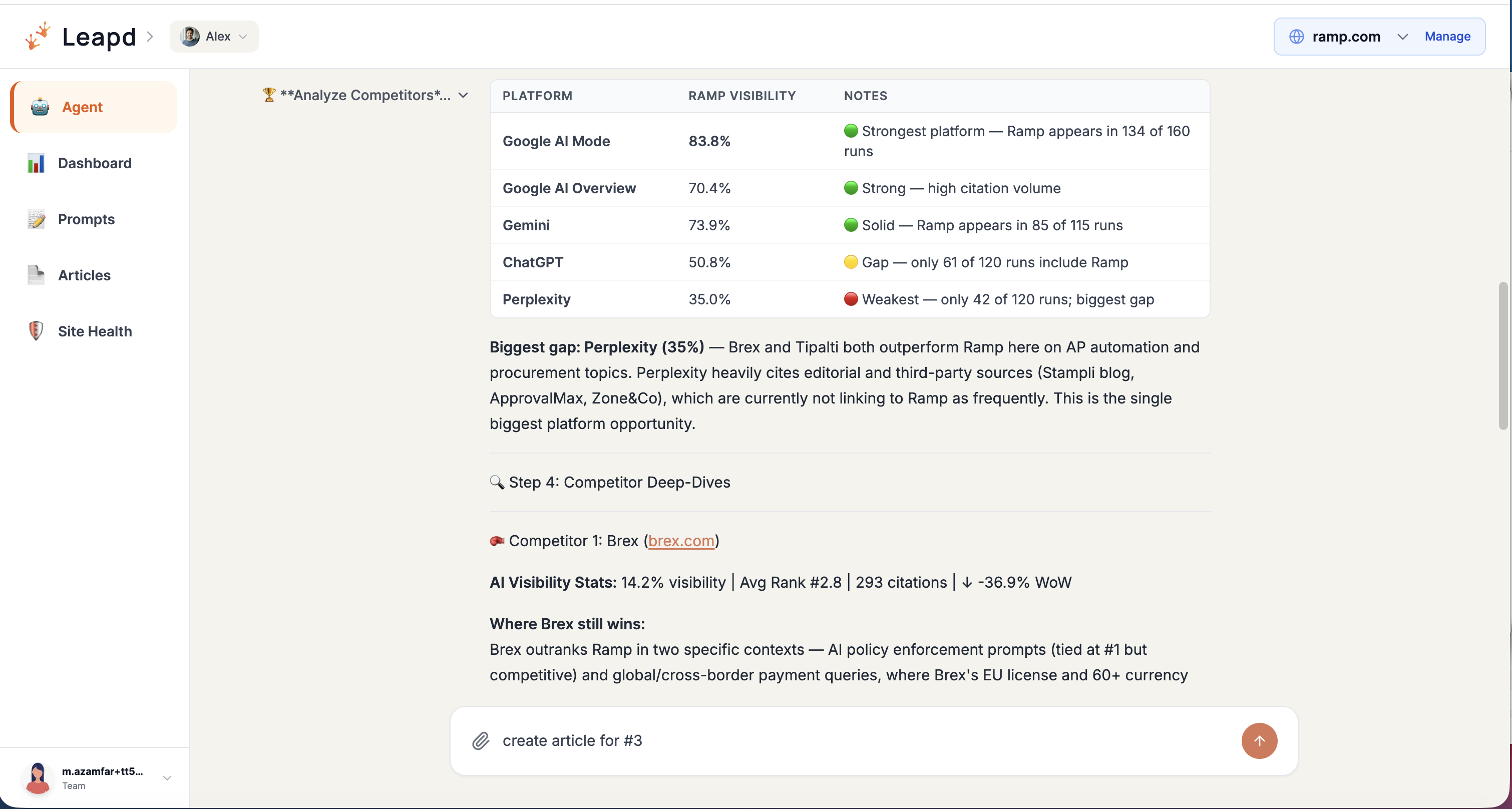Image resolution: width=1512 pixels, height=809 pixels.
Task: Click the paperclip attachment icon
Action: pos(480,741)
